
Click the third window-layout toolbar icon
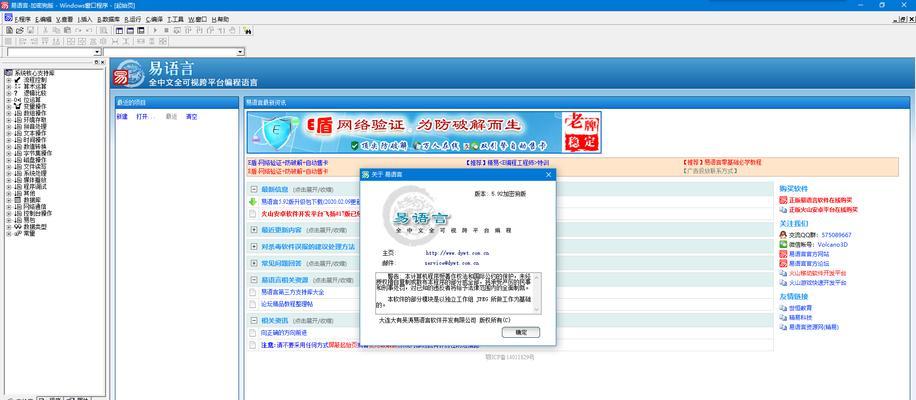coord(141,30)
